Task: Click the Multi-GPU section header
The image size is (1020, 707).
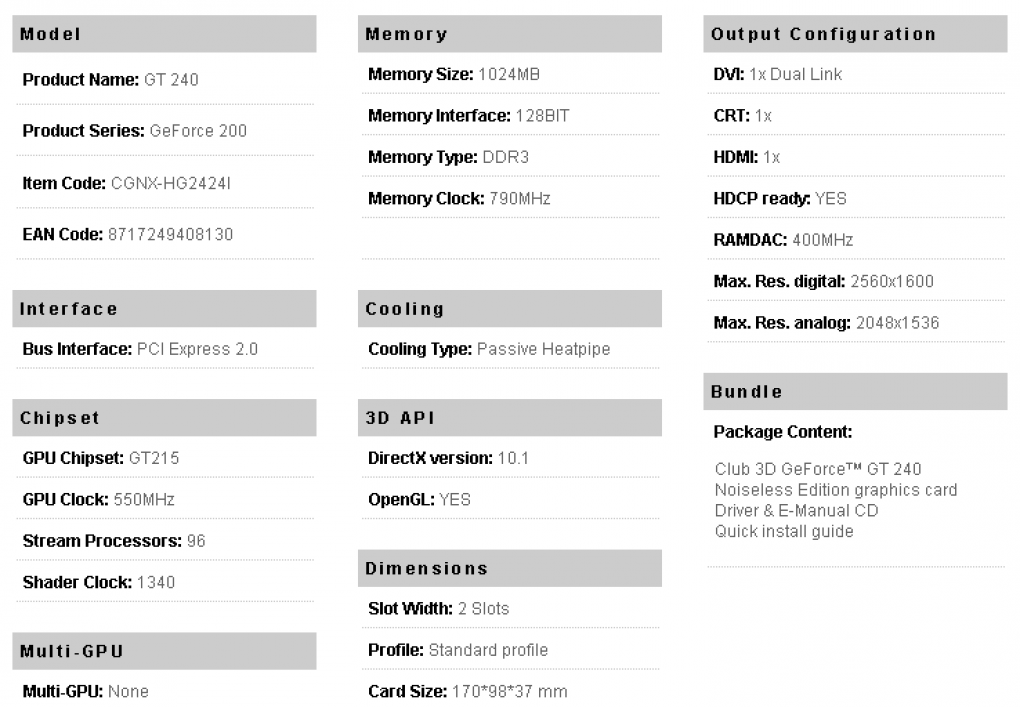Action: 164,651
